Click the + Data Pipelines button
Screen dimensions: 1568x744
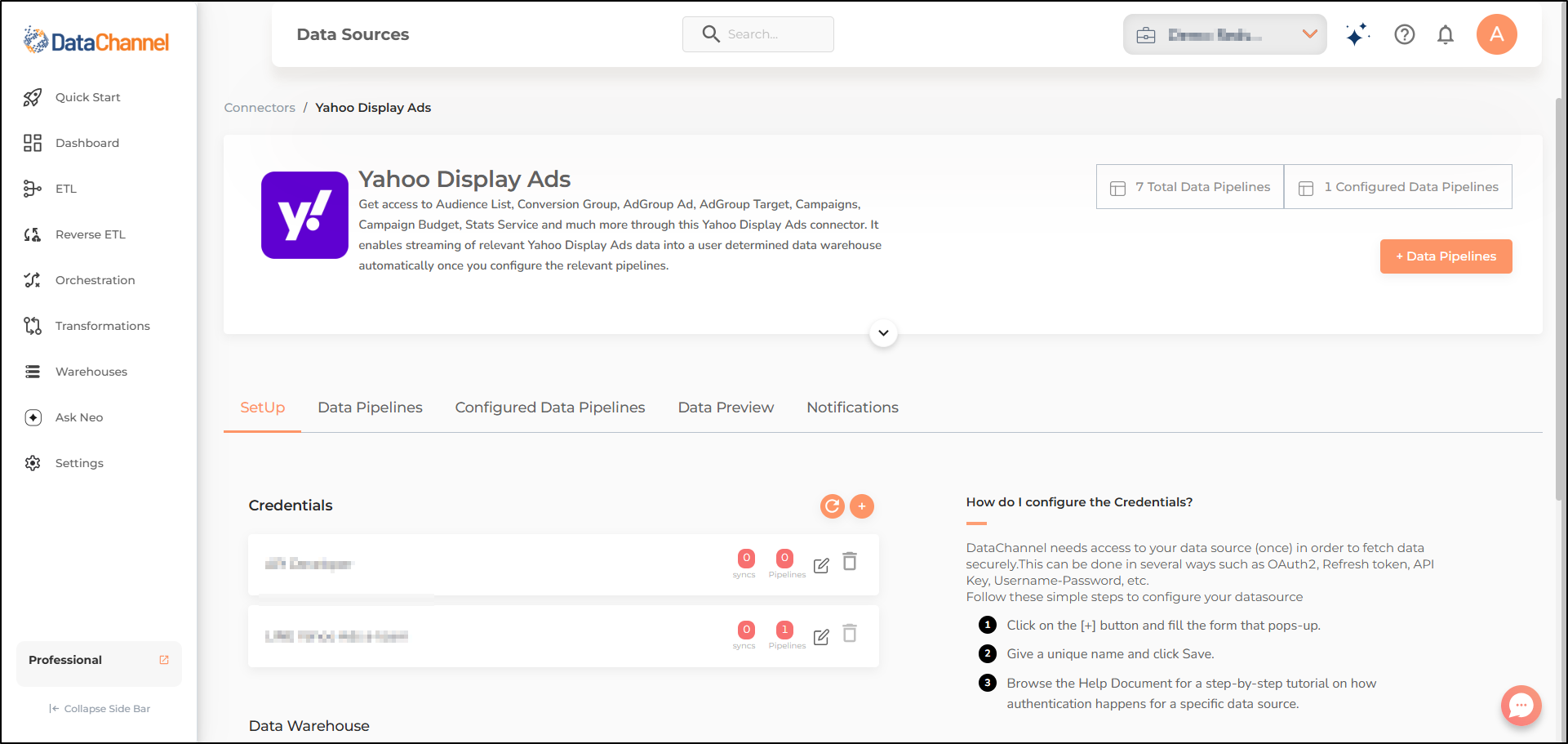point(1446,256)
